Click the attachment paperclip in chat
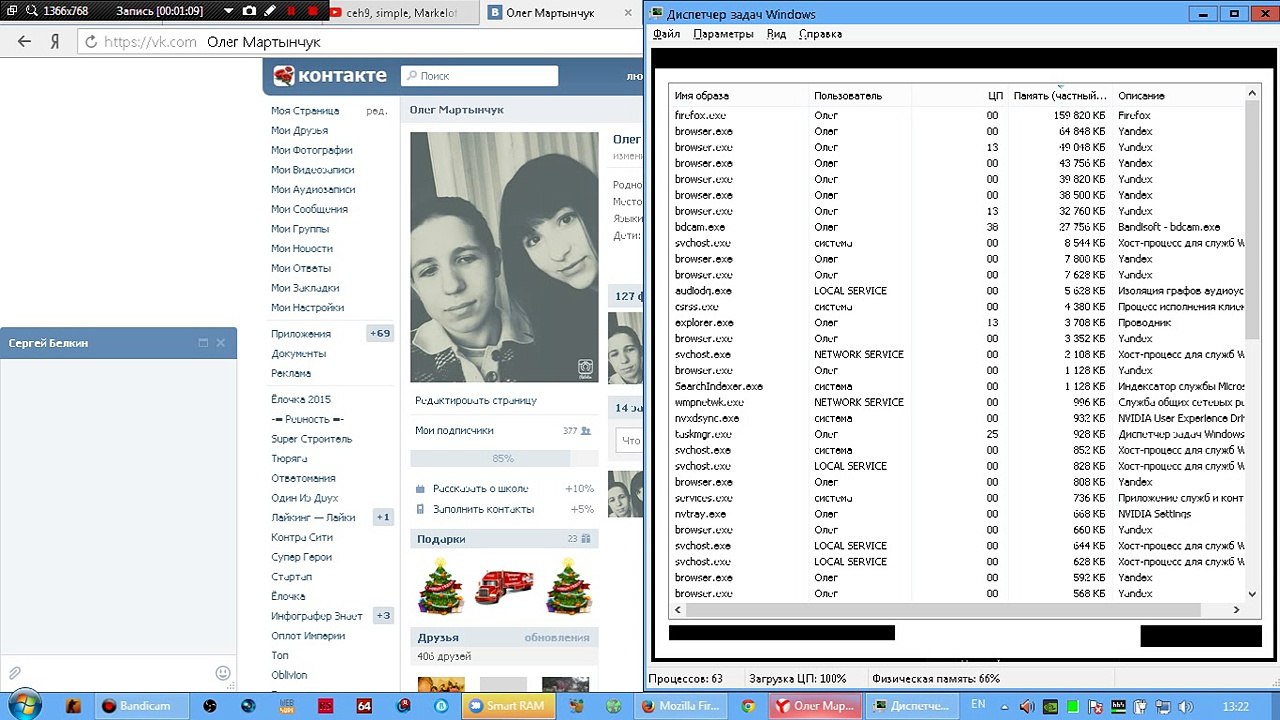Image resolution: width=1280 pixels, height=720 pixels. [14, 673]
